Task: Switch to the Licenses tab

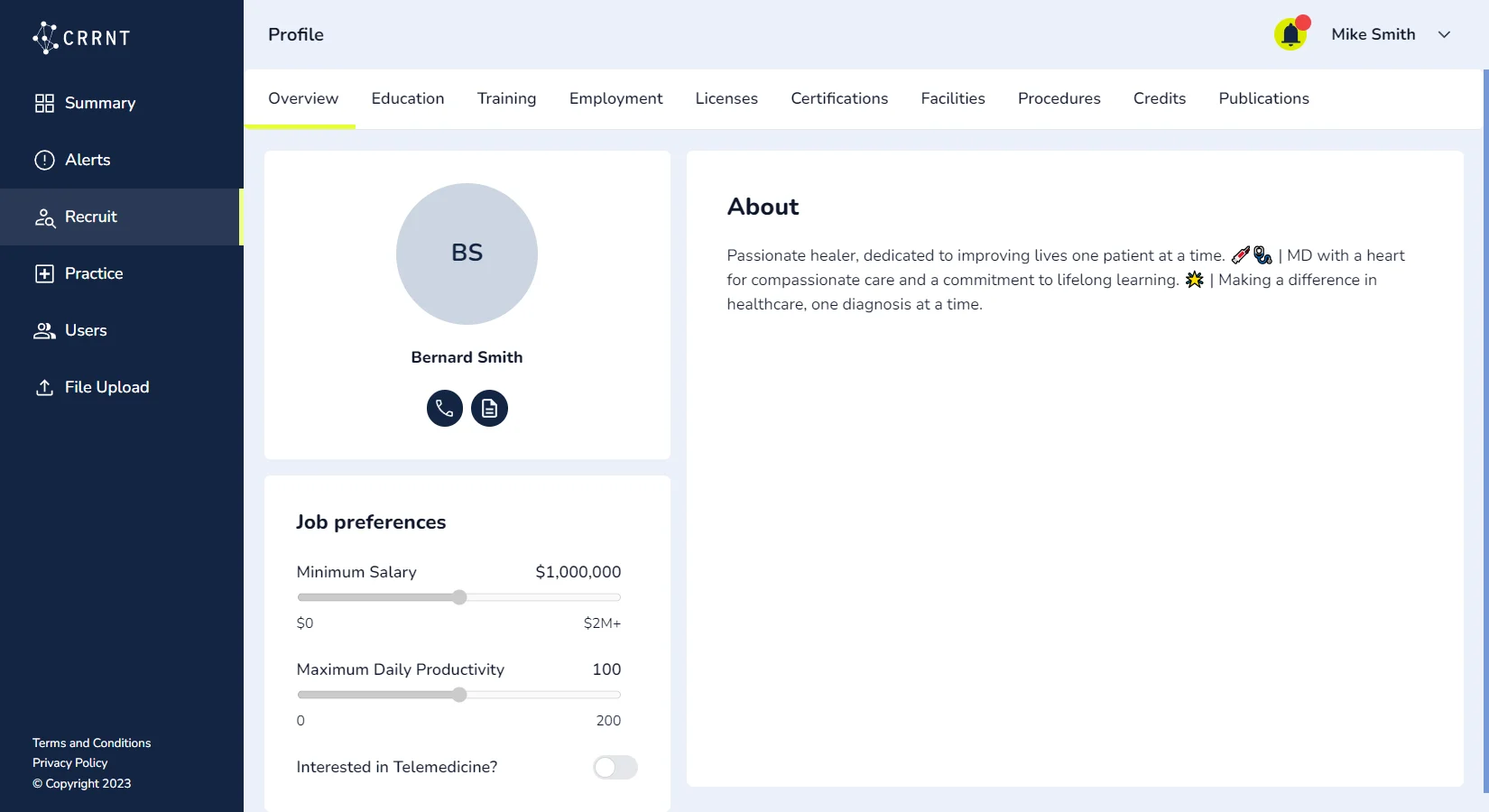Action: [x=726, y=98]
